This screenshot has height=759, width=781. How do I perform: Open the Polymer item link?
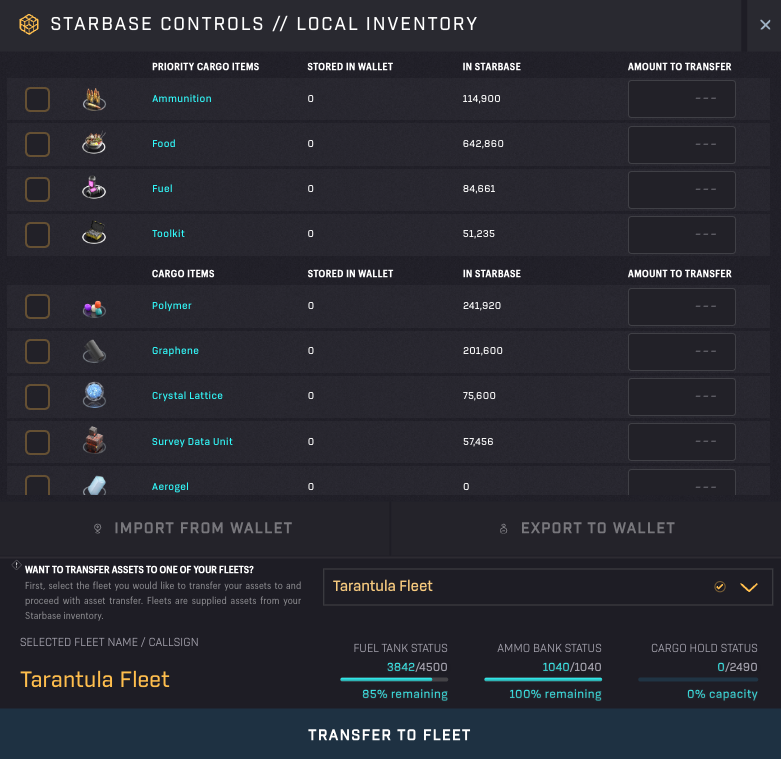[x=172, y=305]
